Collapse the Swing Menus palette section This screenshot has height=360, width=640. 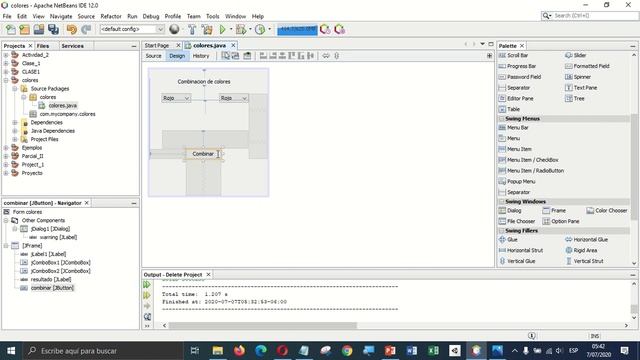(x=502, y=119)
